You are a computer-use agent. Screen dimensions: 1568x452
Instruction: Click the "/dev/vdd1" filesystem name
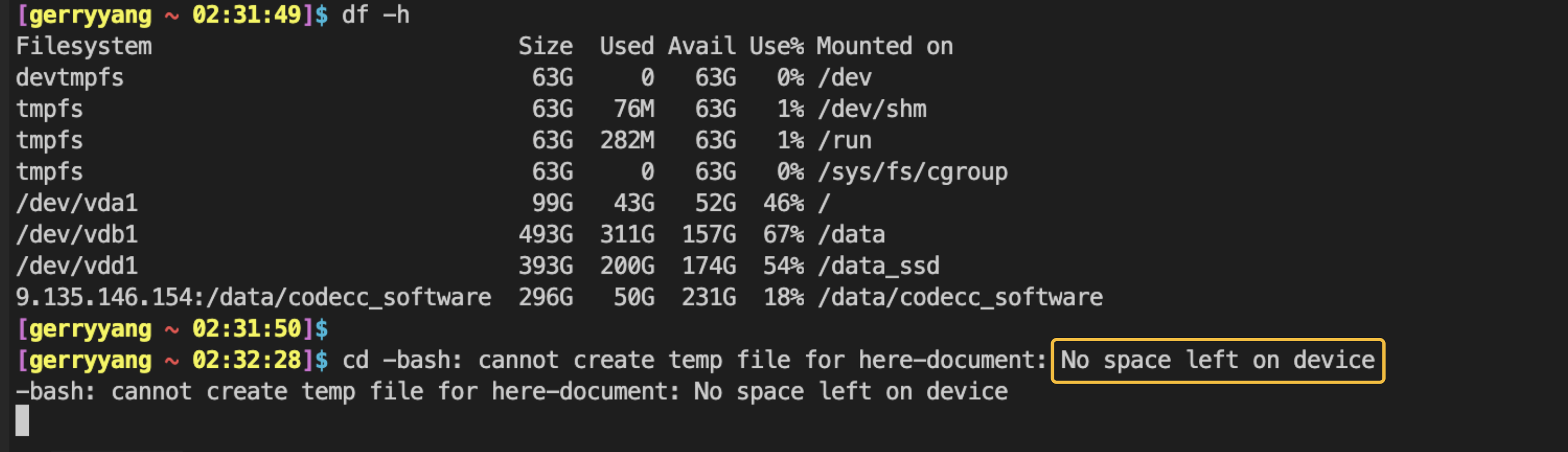point(77,266)
